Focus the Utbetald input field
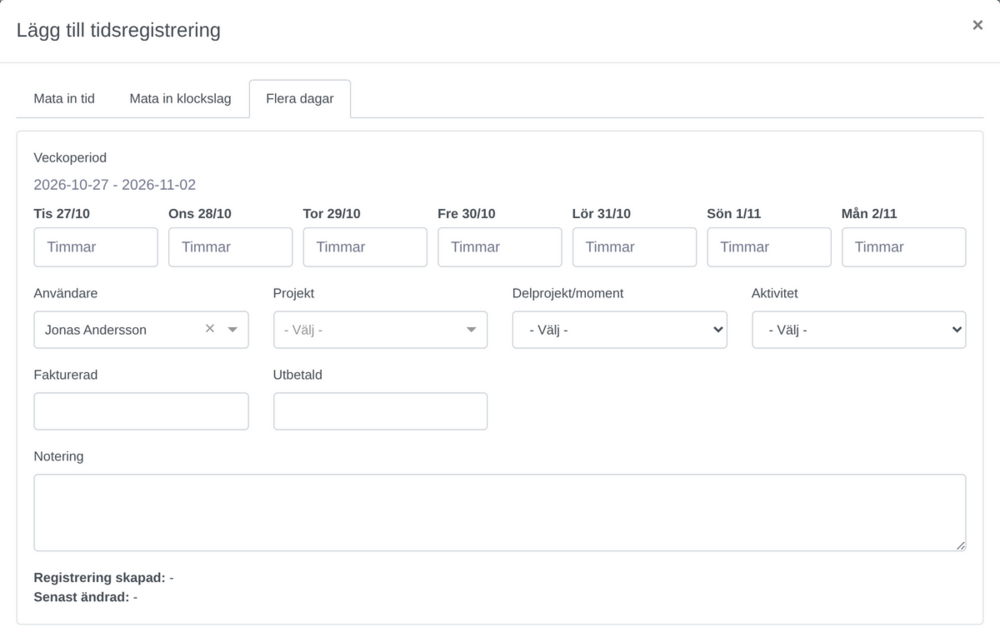Viewport: 1000px width, 632px height. point(380,411)
